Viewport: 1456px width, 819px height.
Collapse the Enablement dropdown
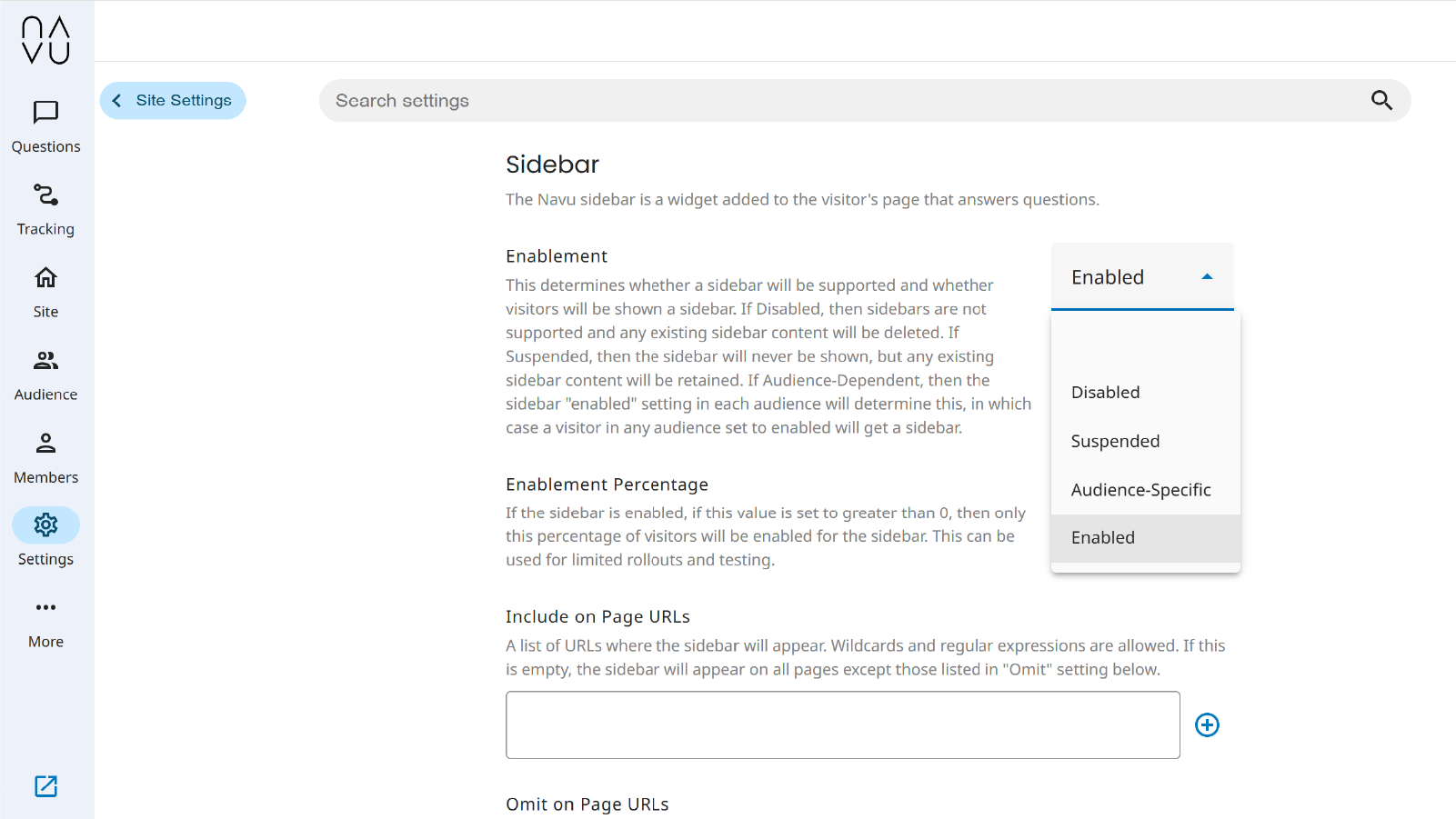tap(1206, 277)
